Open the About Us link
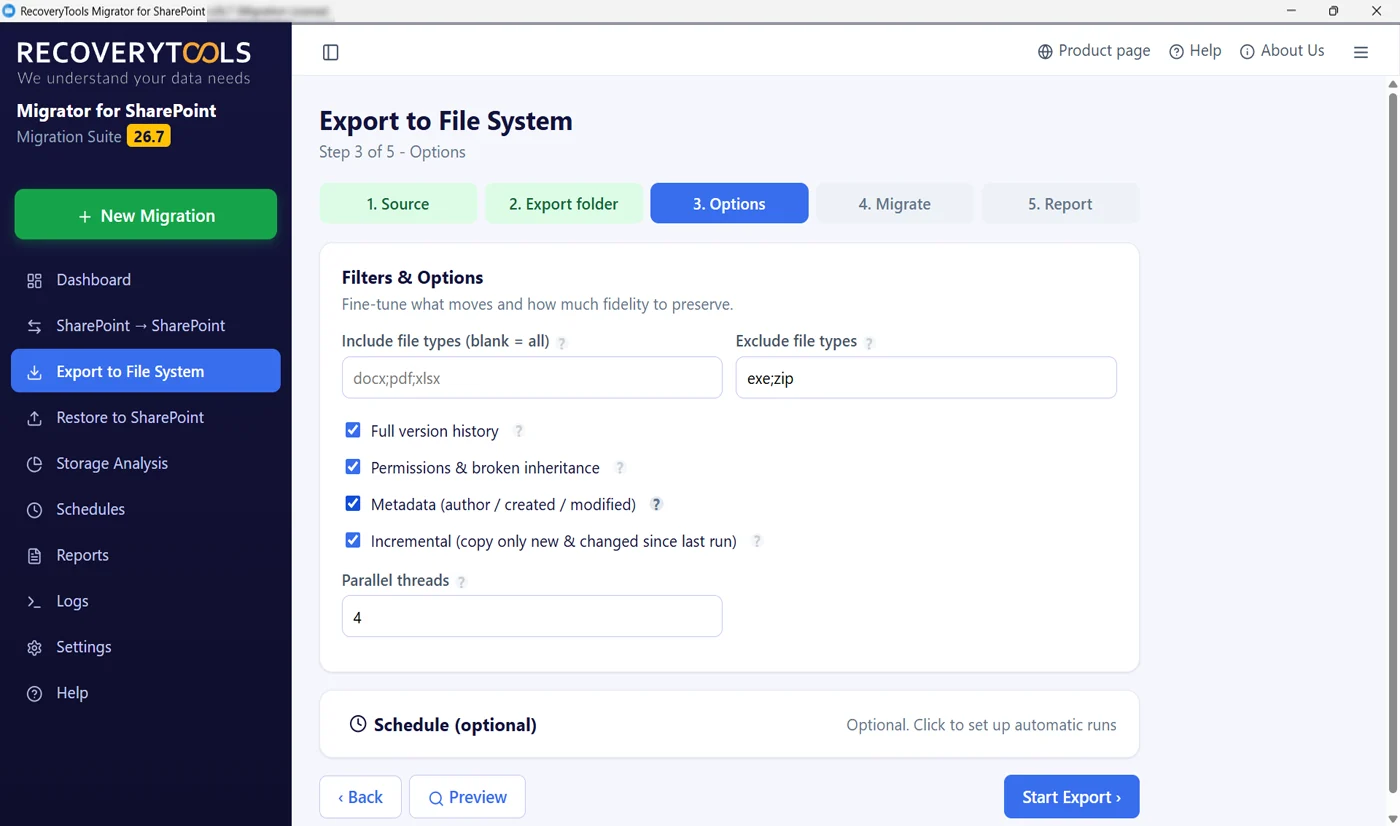Viewport: 1400px width, 826px height. click(1281, 51)
